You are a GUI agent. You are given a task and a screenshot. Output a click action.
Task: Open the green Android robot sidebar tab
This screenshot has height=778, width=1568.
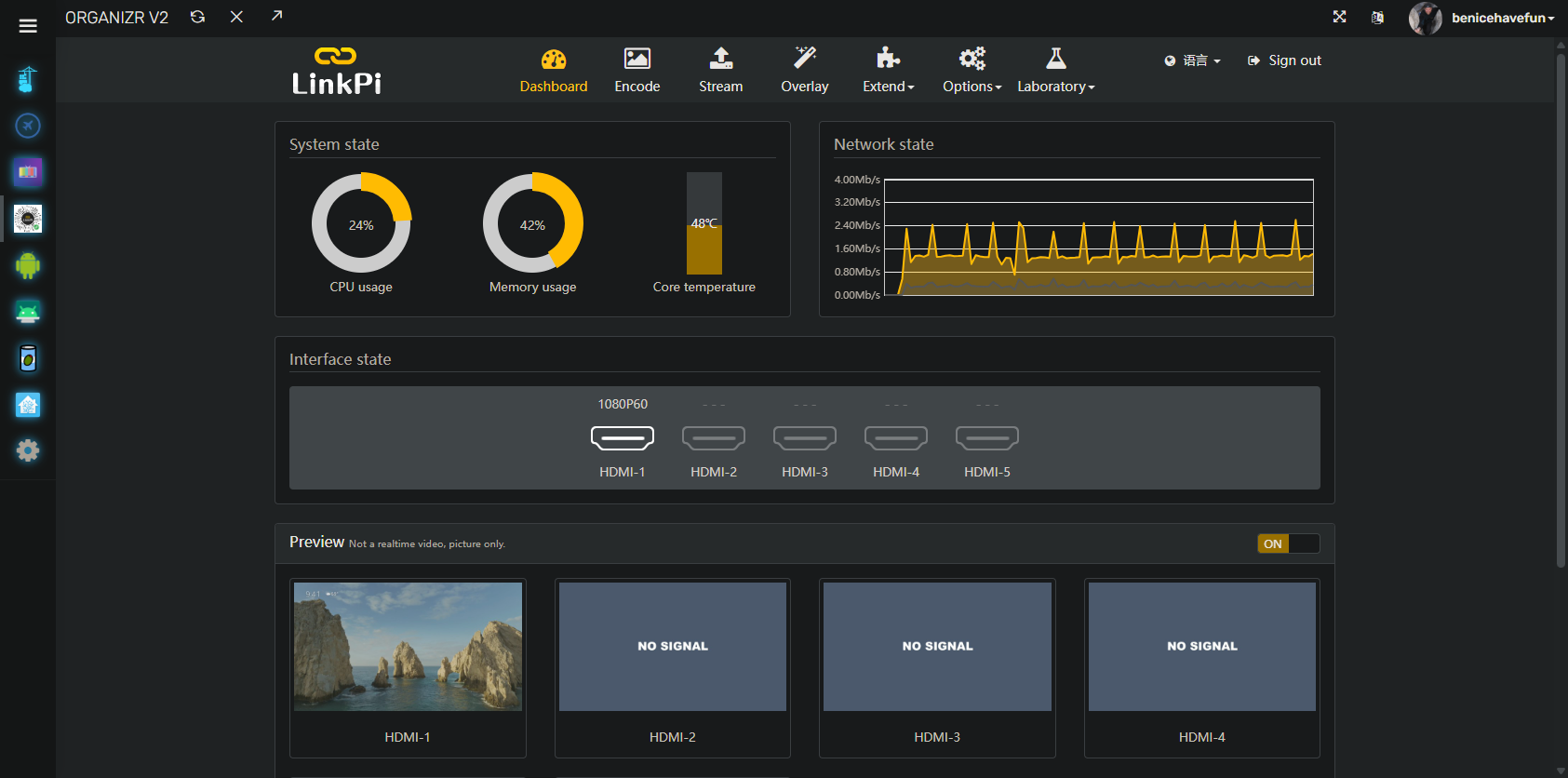pyautogui.click(x=28, y=265)
